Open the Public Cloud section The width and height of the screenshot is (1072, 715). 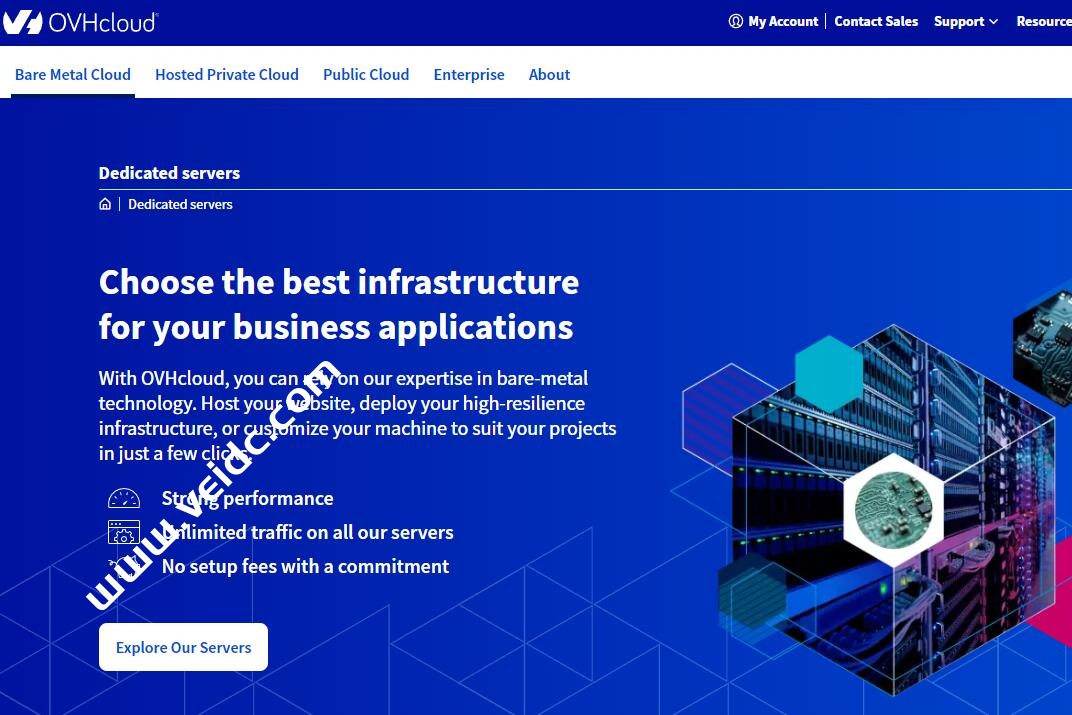click(x=366, y=74)
